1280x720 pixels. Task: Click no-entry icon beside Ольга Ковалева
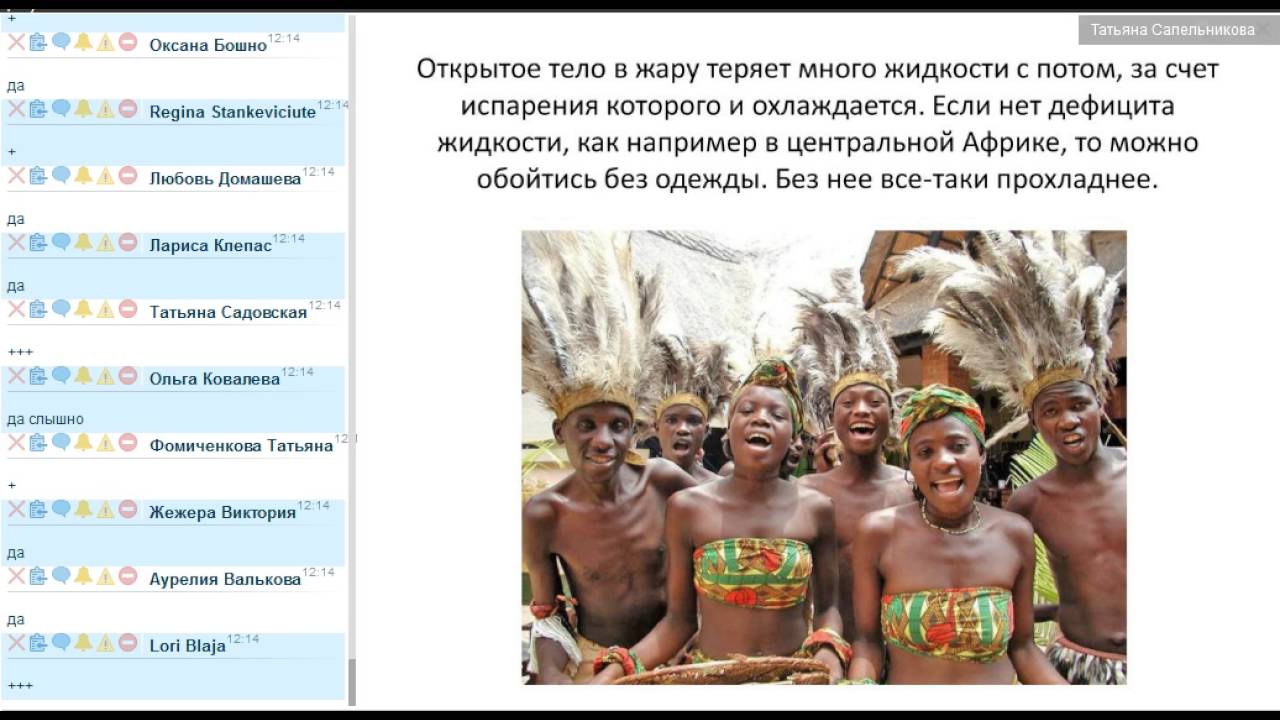pyautogui.click(x=128, y=376)
